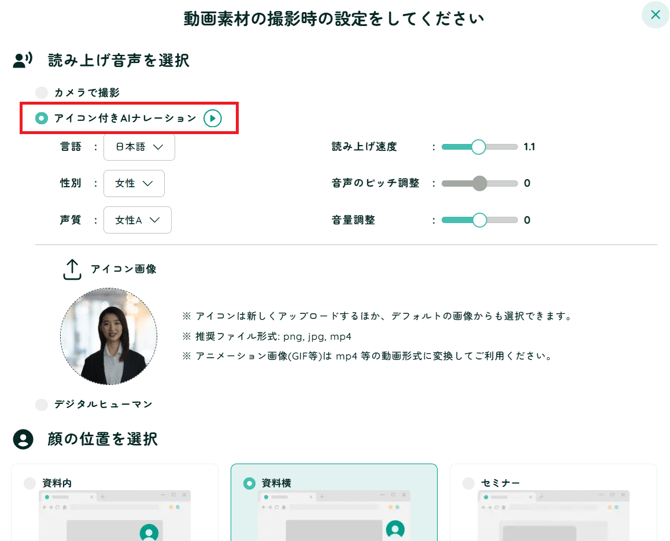Click the 資料内 layout preview thumbnail
Screen dimensions: 670x541
pyautogui.click(x=115, y=516)
